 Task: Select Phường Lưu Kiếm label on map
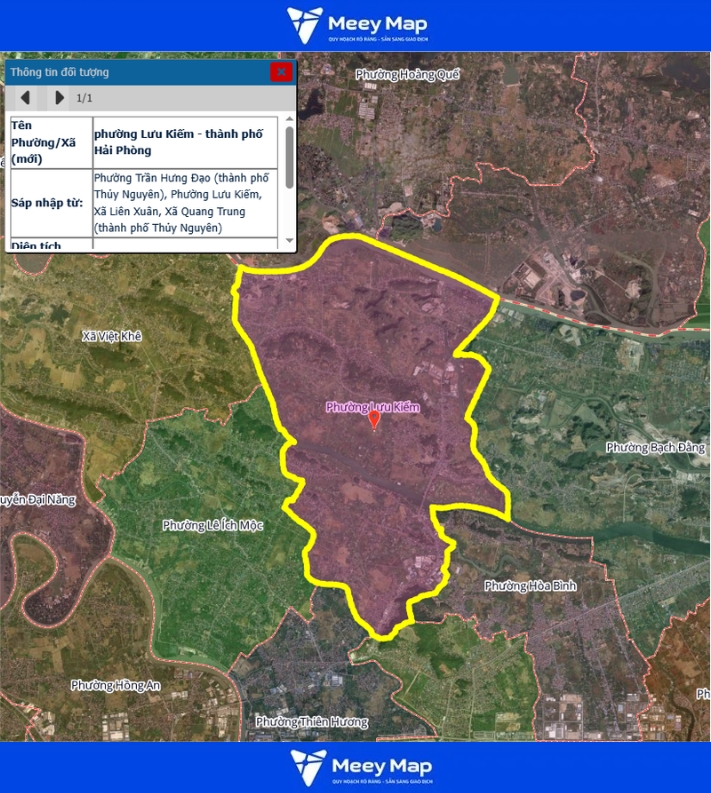[x=373, y=408]
